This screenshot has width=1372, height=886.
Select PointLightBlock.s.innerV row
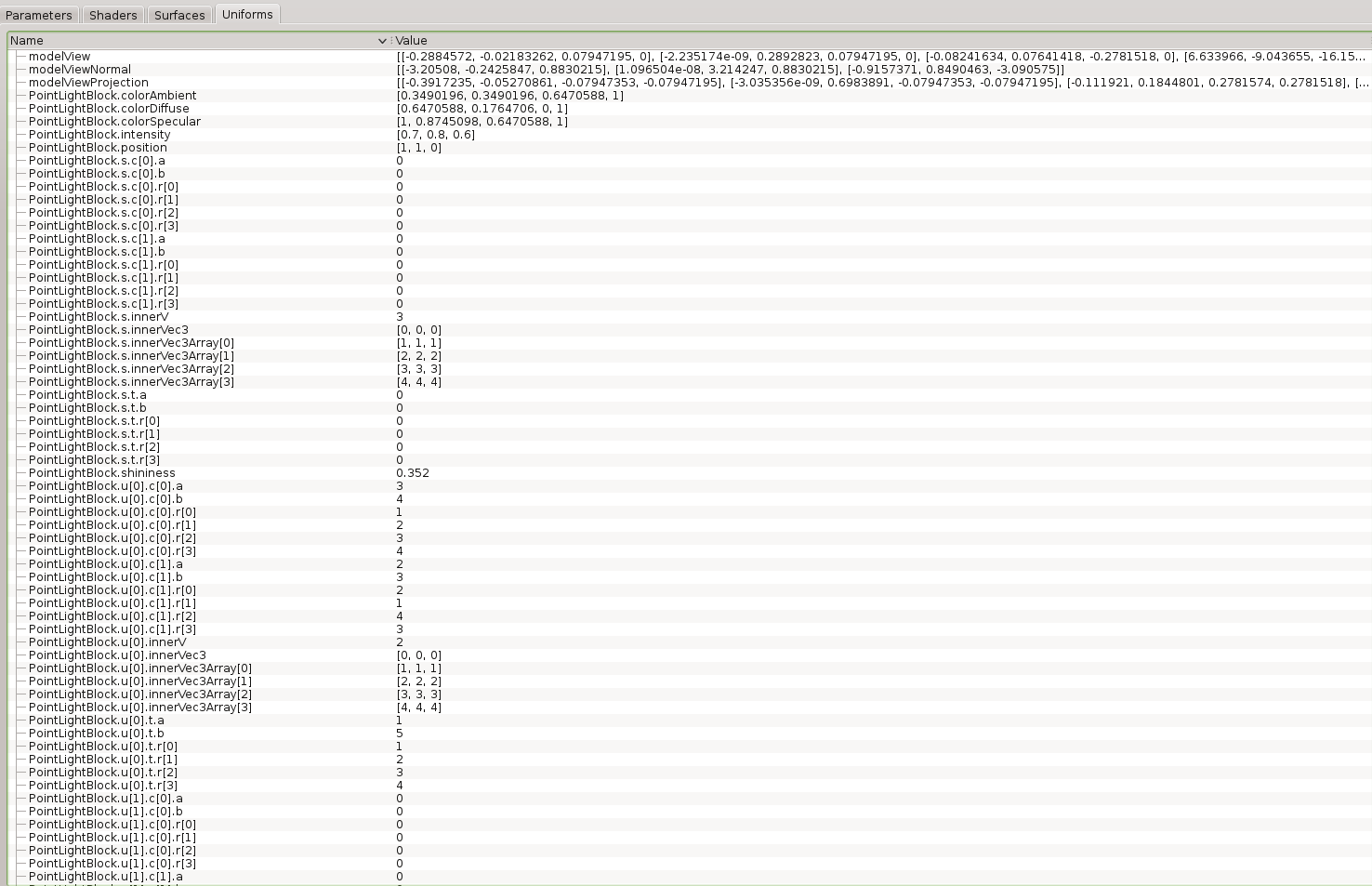pyautogui.click(x=689, y=317)
